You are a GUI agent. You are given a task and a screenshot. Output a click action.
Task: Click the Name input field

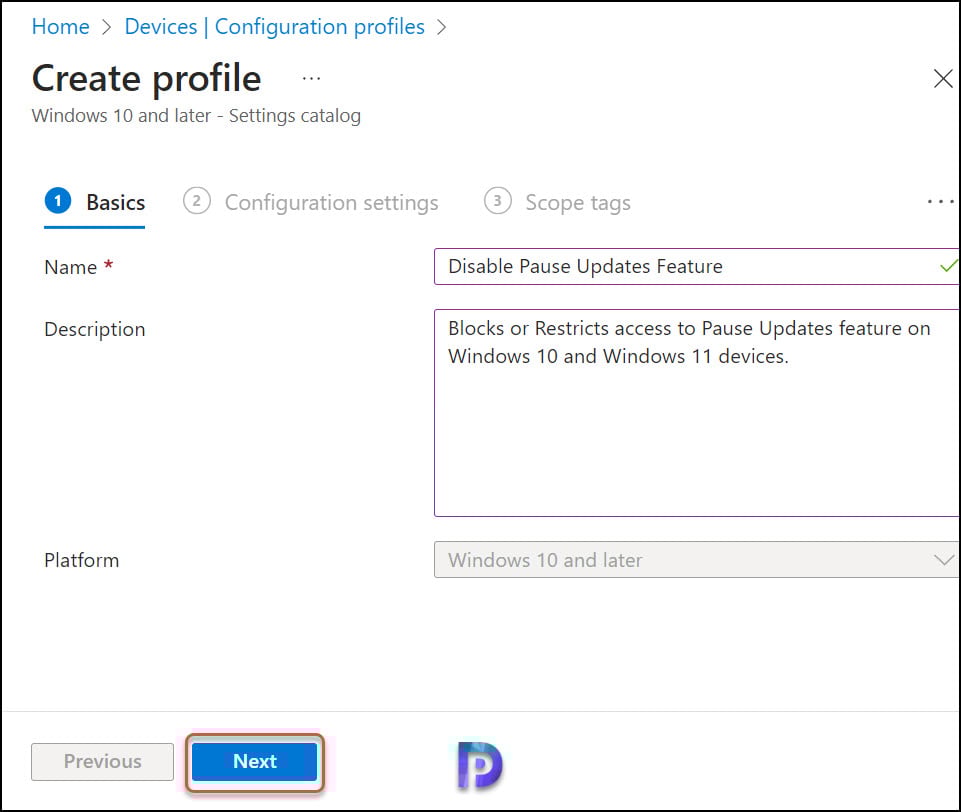(x=696, y=267)
